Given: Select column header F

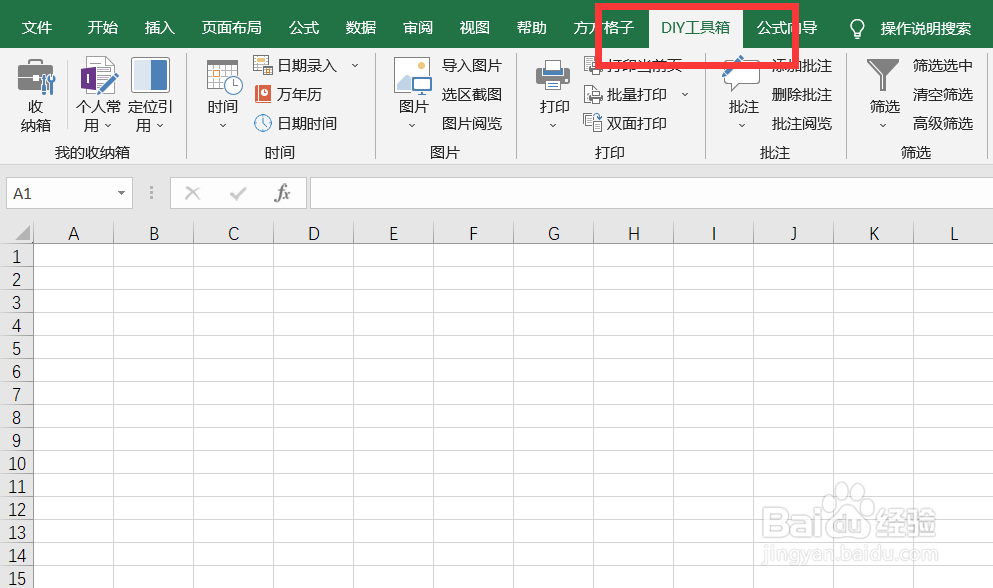Looking at the screenshot, I should (473, 232).
